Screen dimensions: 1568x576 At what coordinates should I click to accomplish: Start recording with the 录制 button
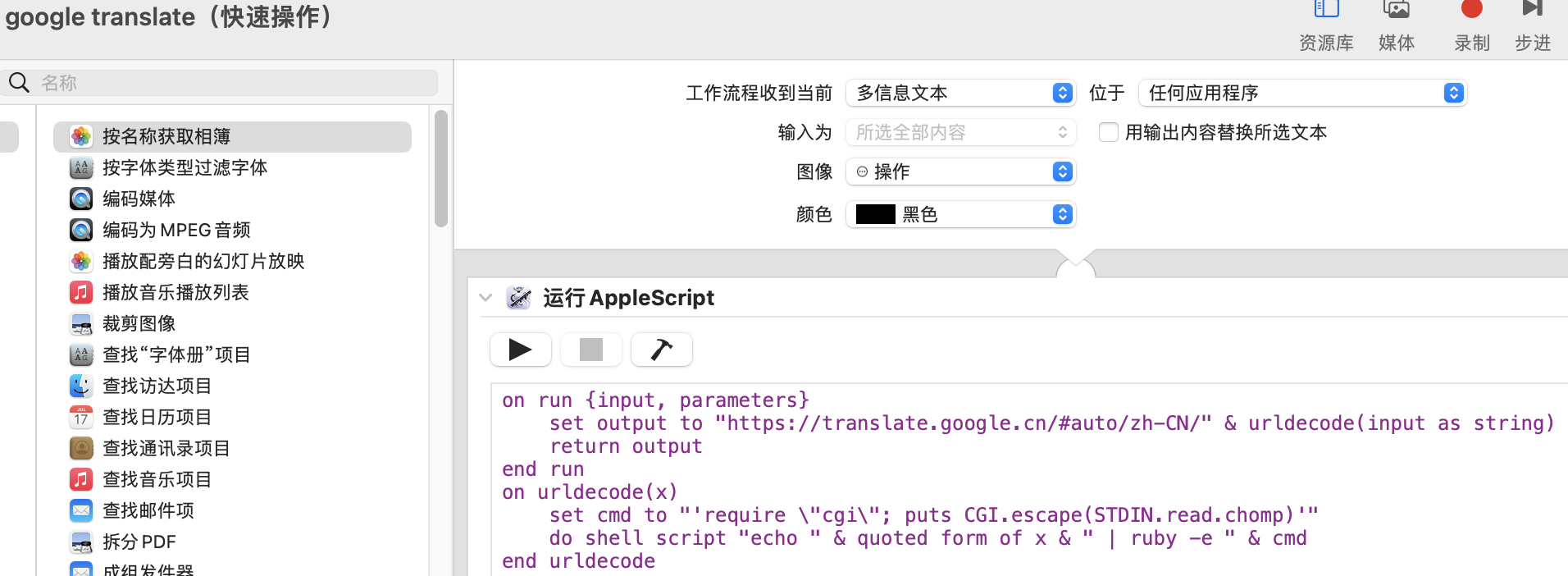click(1472, 26)
